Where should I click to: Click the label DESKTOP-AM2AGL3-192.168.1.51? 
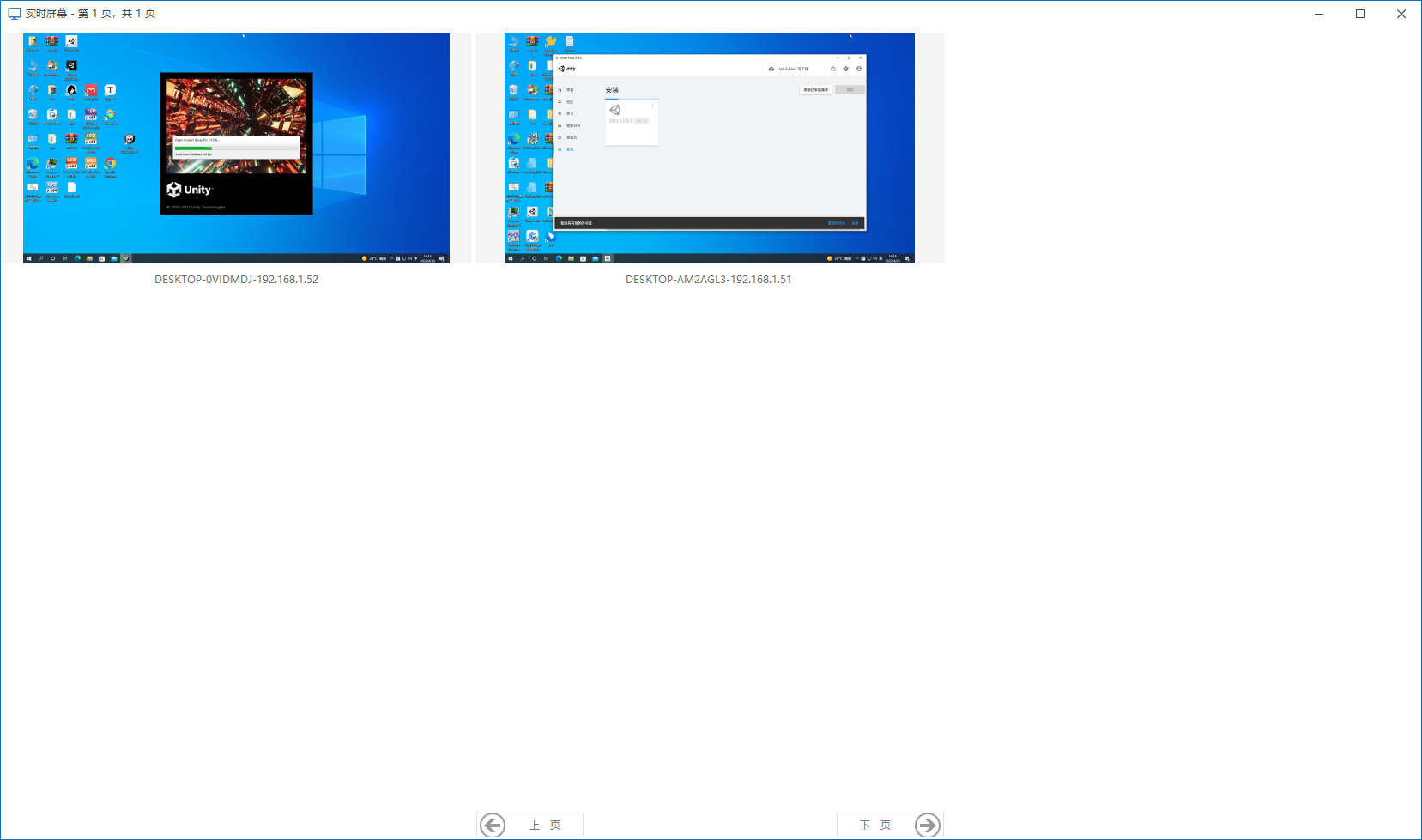[x=709, y=280]
